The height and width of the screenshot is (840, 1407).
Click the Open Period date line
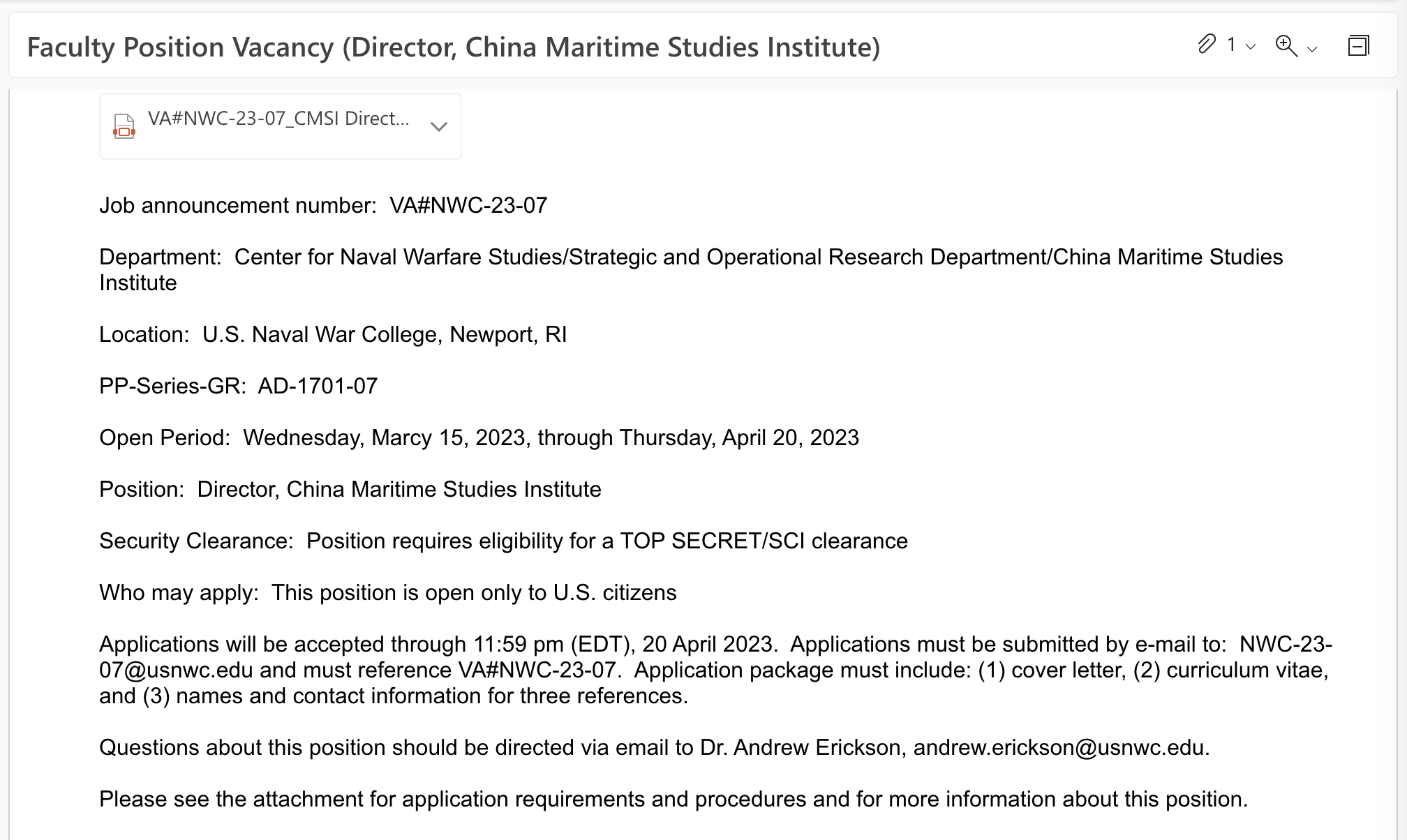click(479, 437)
